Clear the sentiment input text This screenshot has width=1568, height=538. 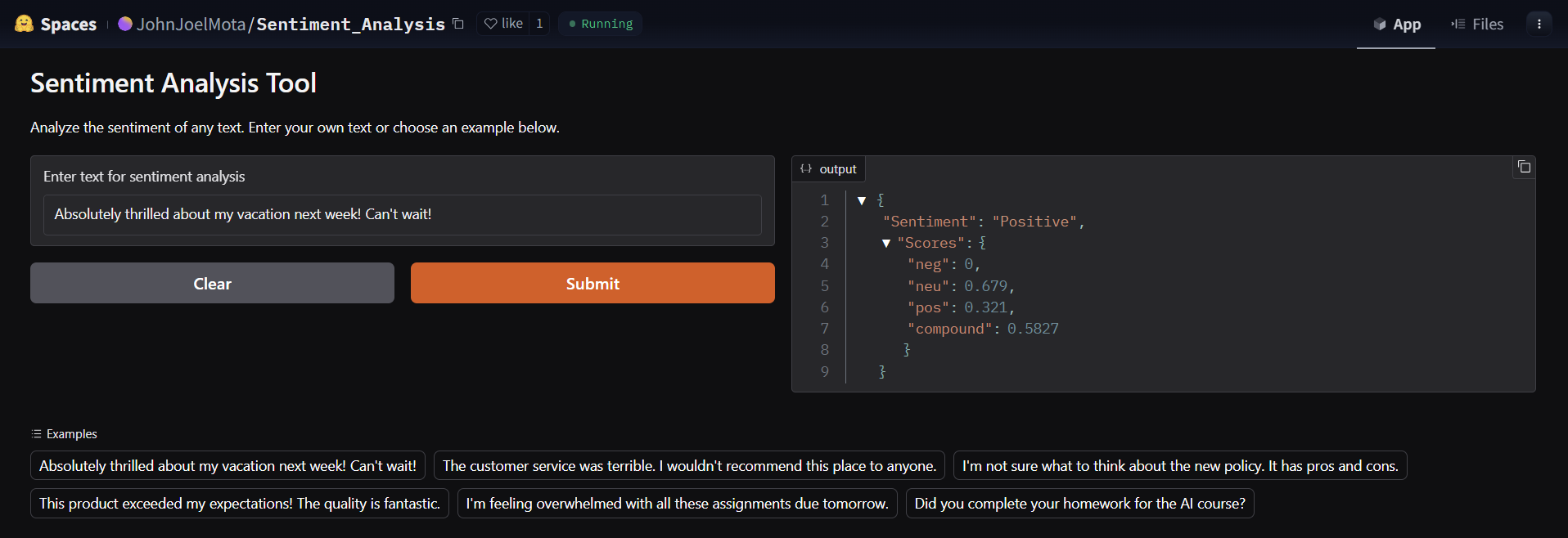click(212, 284)
